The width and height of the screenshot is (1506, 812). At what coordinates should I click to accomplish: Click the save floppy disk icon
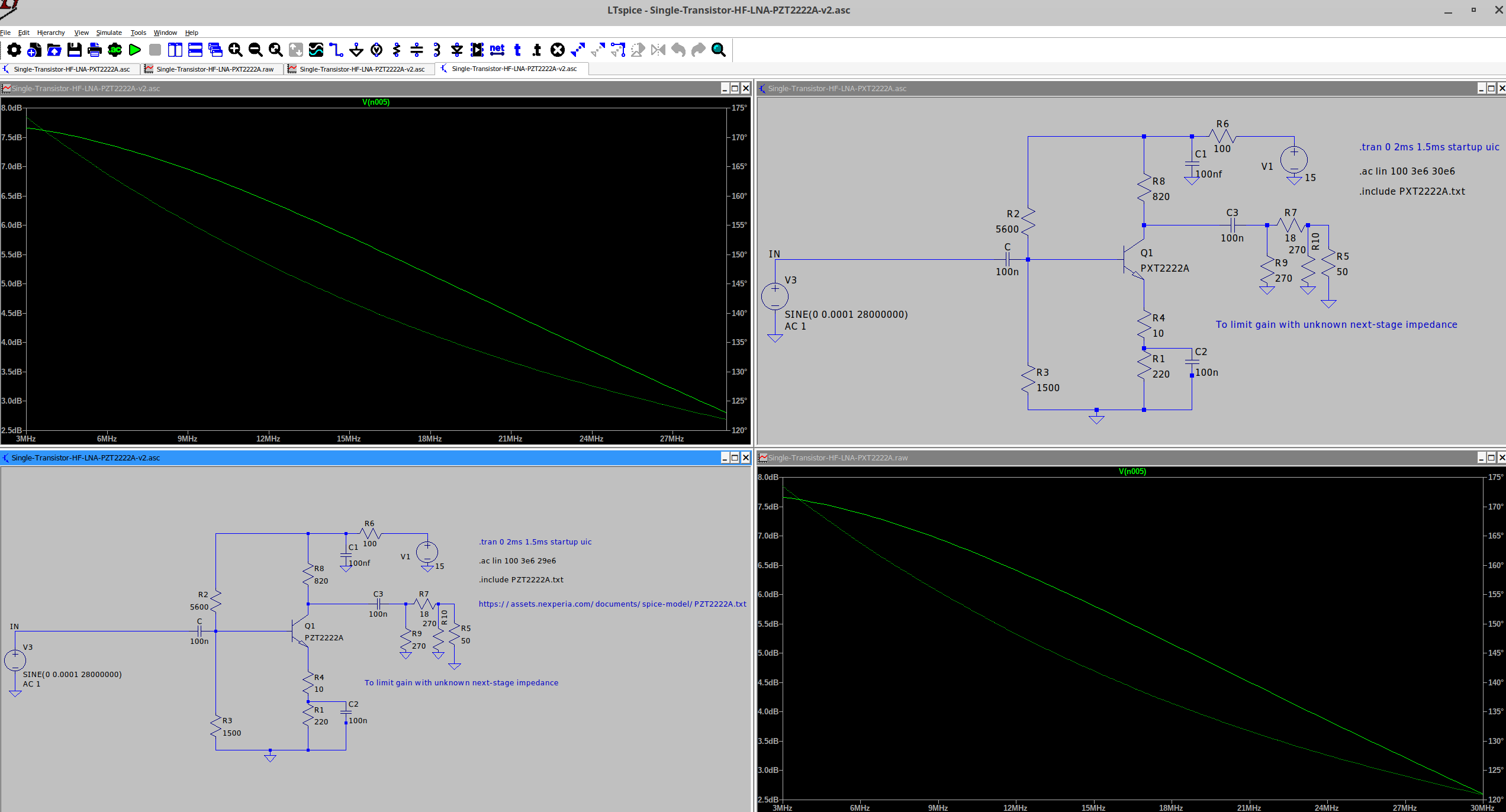(75, 50)
